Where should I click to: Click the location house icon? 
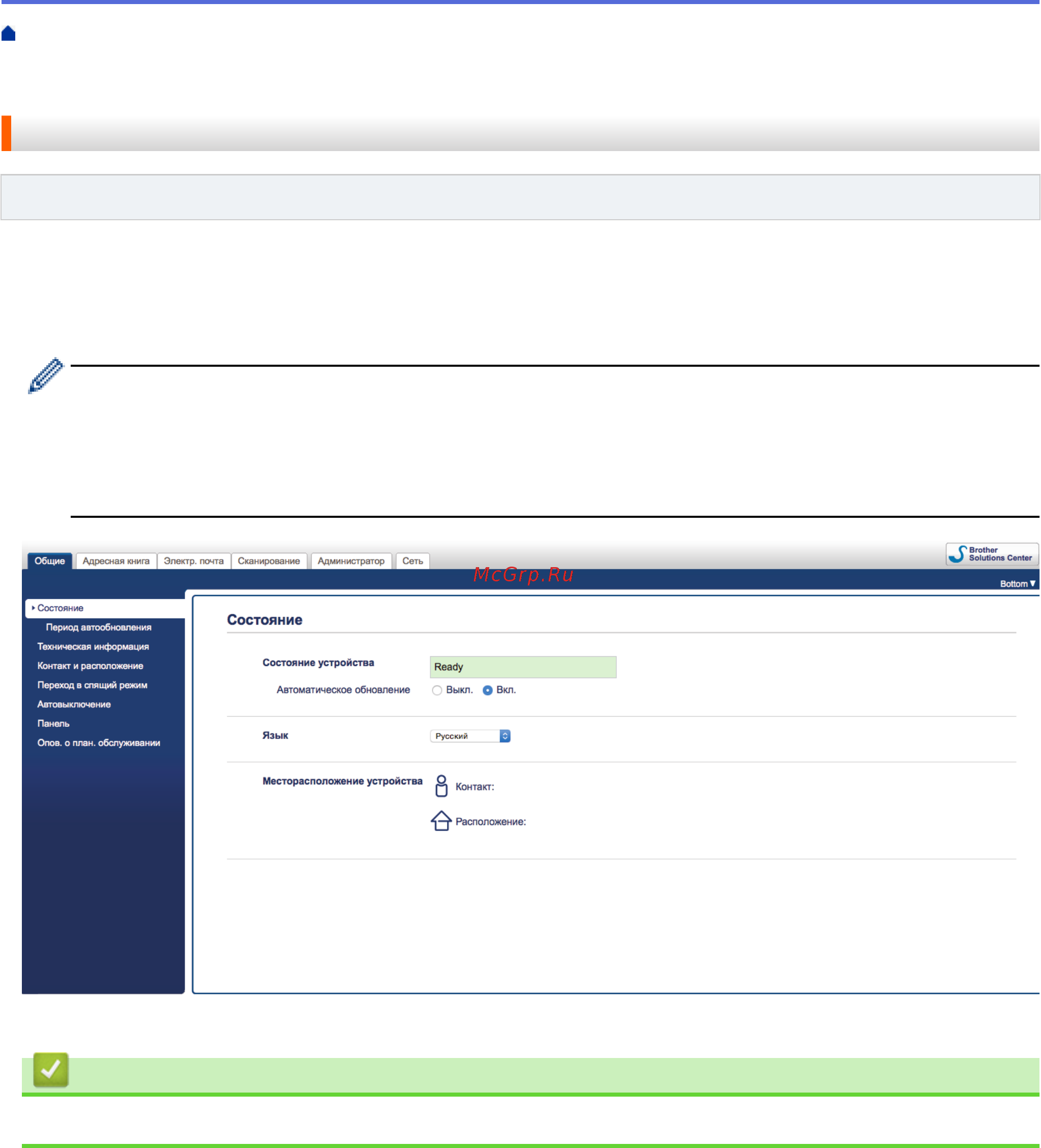(x=441, y=820)
